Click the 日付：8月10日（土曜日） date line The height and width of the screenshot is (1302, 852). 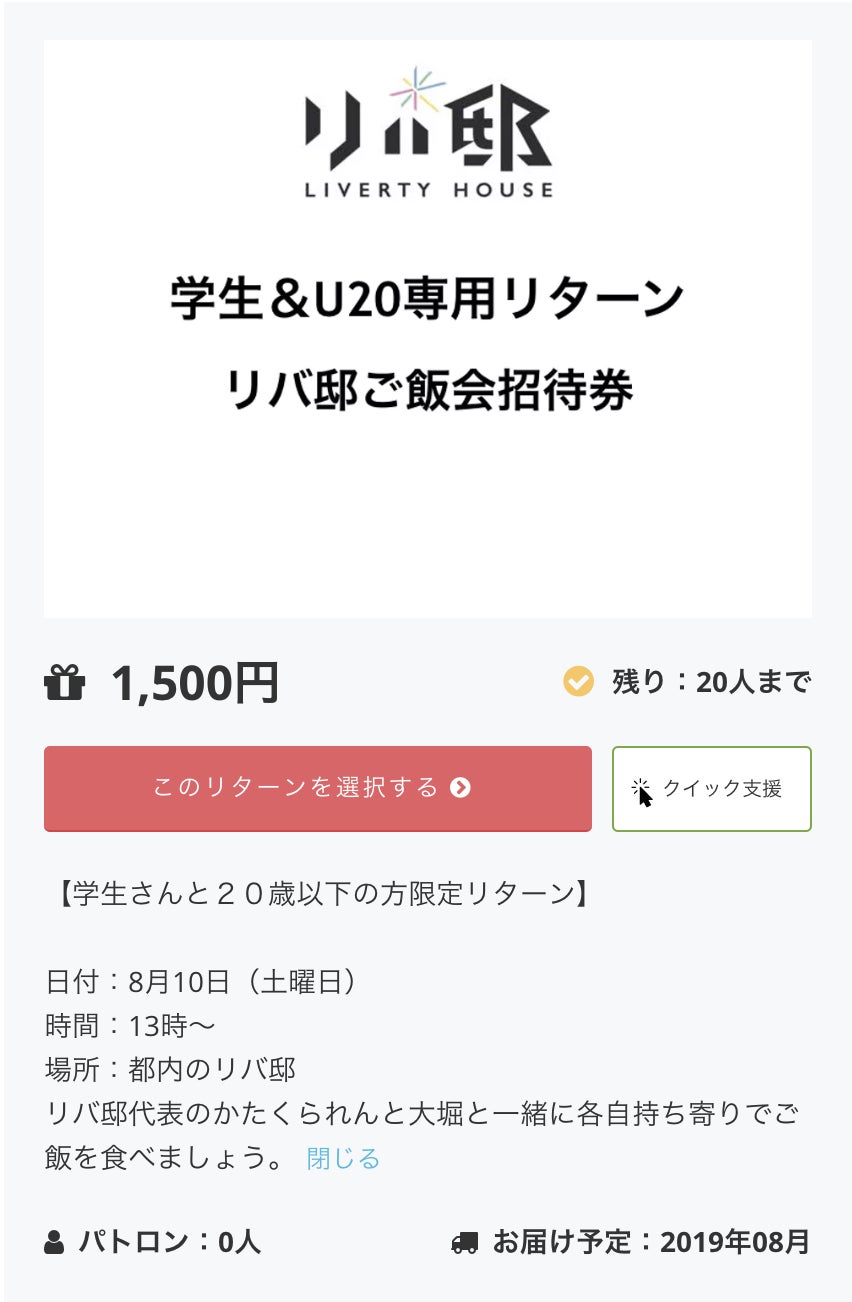point(201,982)
